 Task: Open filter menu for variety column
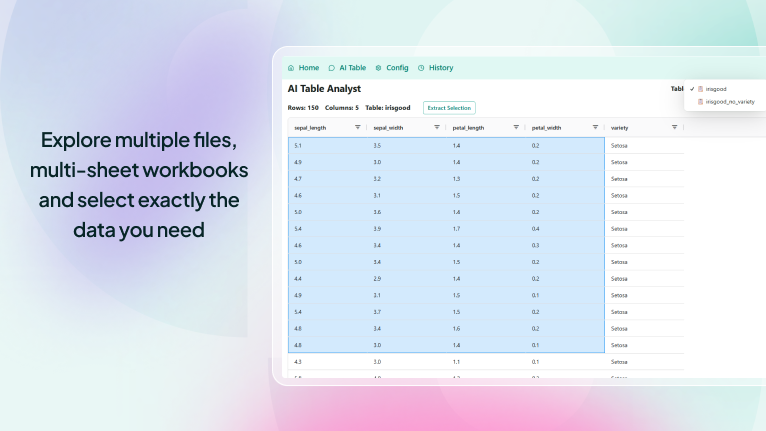(x=674, y=128)
